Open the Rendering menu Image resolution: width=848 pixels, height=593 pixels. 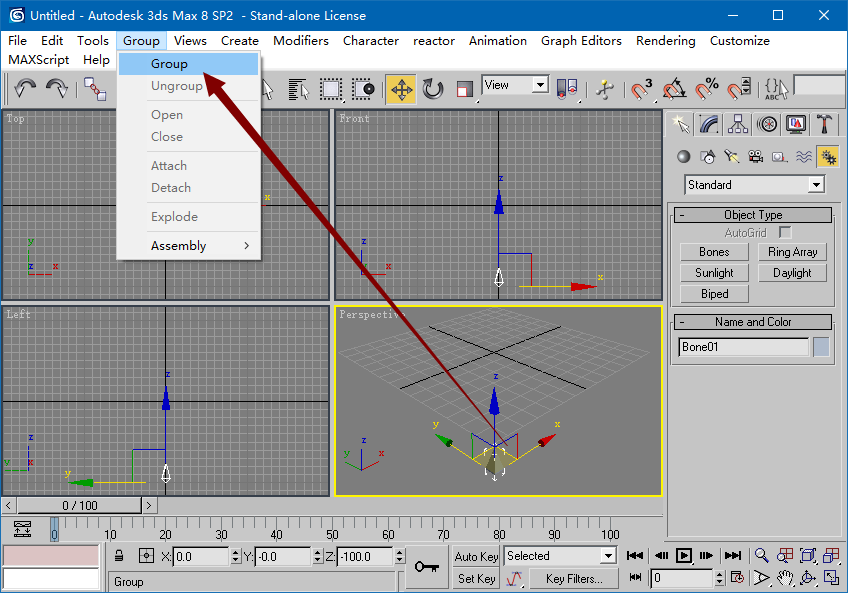tap(666, 41)
